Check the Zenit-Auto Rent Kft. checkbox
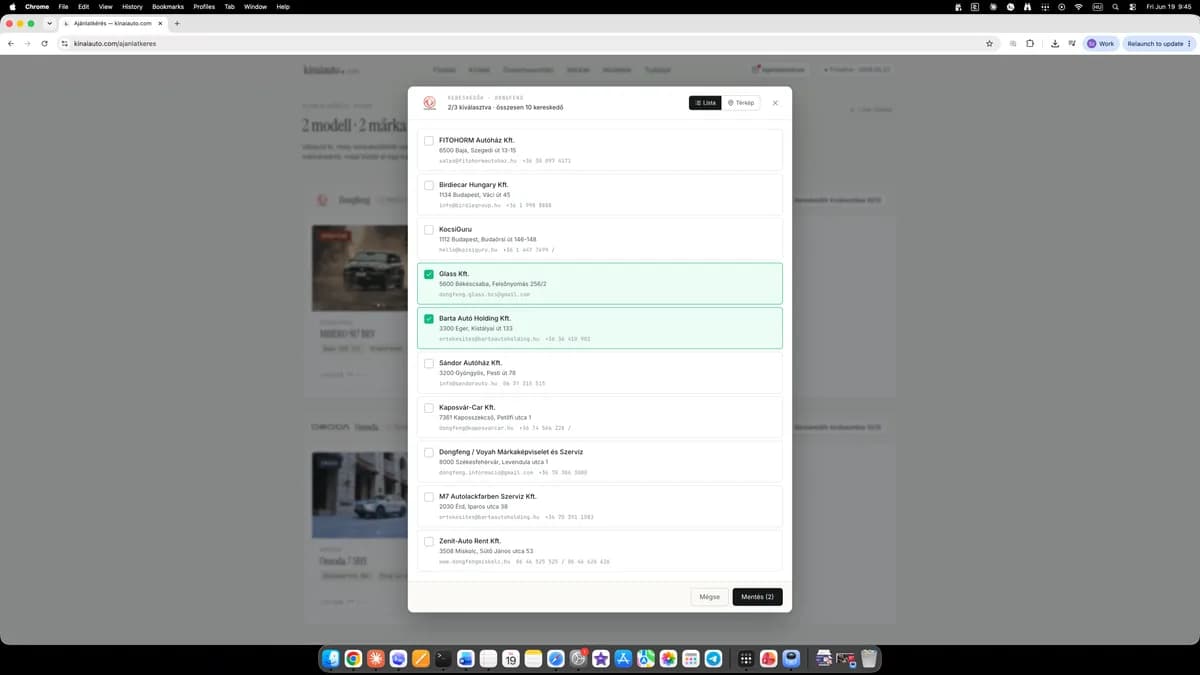Image resolution: width=1200 pixels, height=675 pixels. [429, 541]
